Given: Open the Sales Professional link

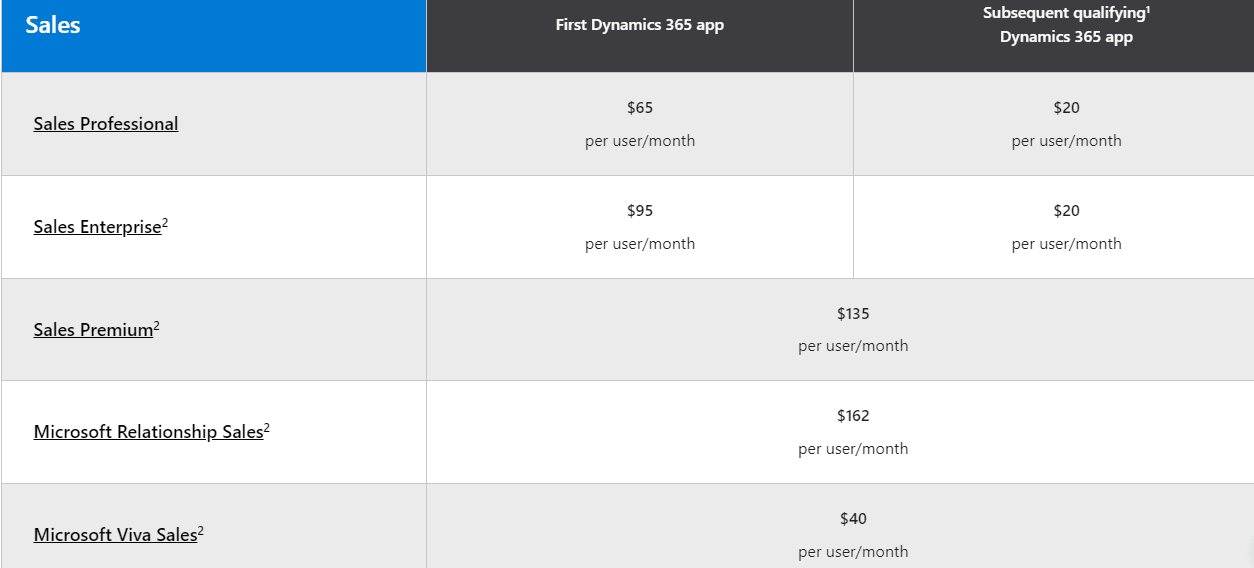Looking at the screenshot, I should [x=106, y=124].
